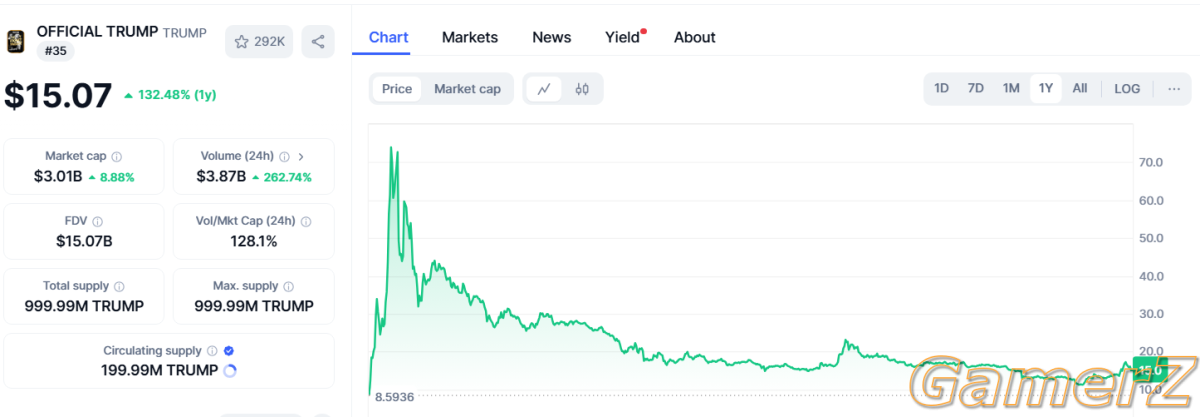Click the price chart peak near 70
Viewport: 1200px width, 417px height.
(x=393, y=148)
